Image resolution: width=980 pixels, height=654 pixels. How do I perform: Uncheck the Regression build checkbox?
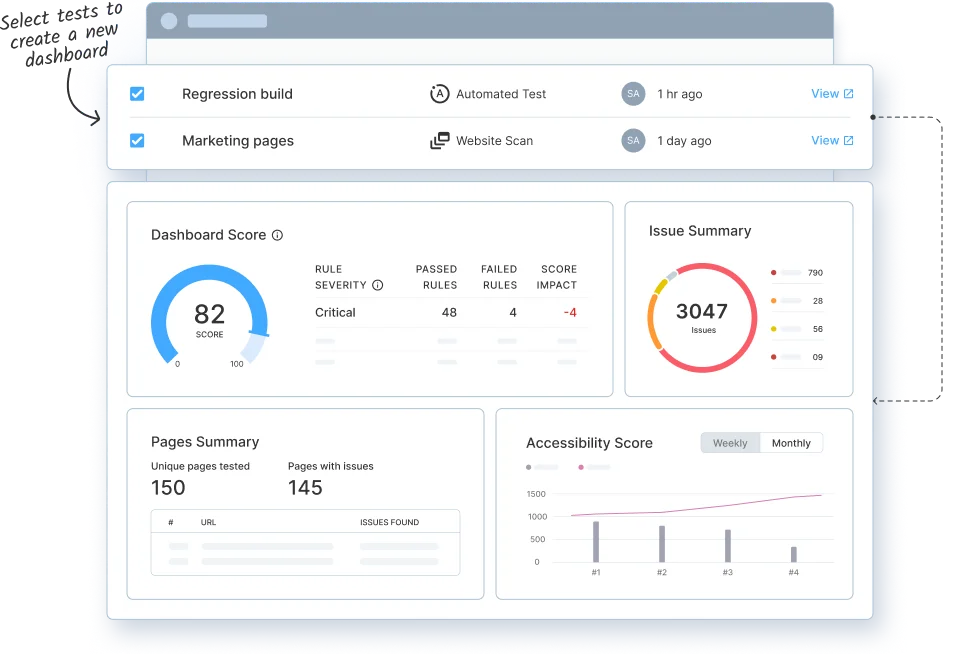tap(137, 93)
